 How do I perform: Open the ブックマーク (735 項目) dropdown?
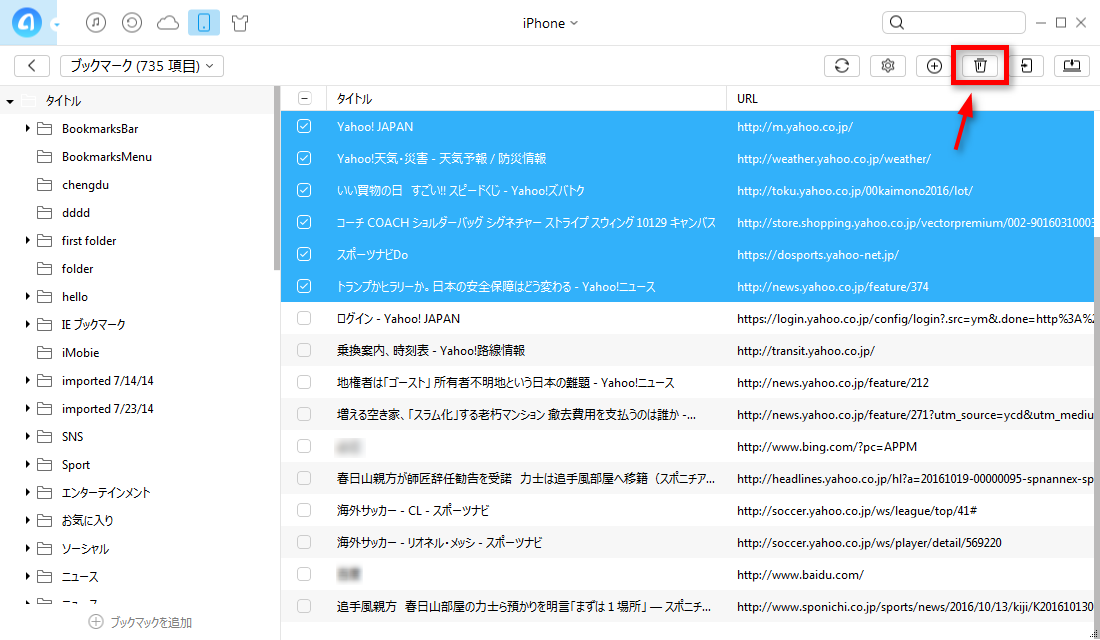click(142, 65)
